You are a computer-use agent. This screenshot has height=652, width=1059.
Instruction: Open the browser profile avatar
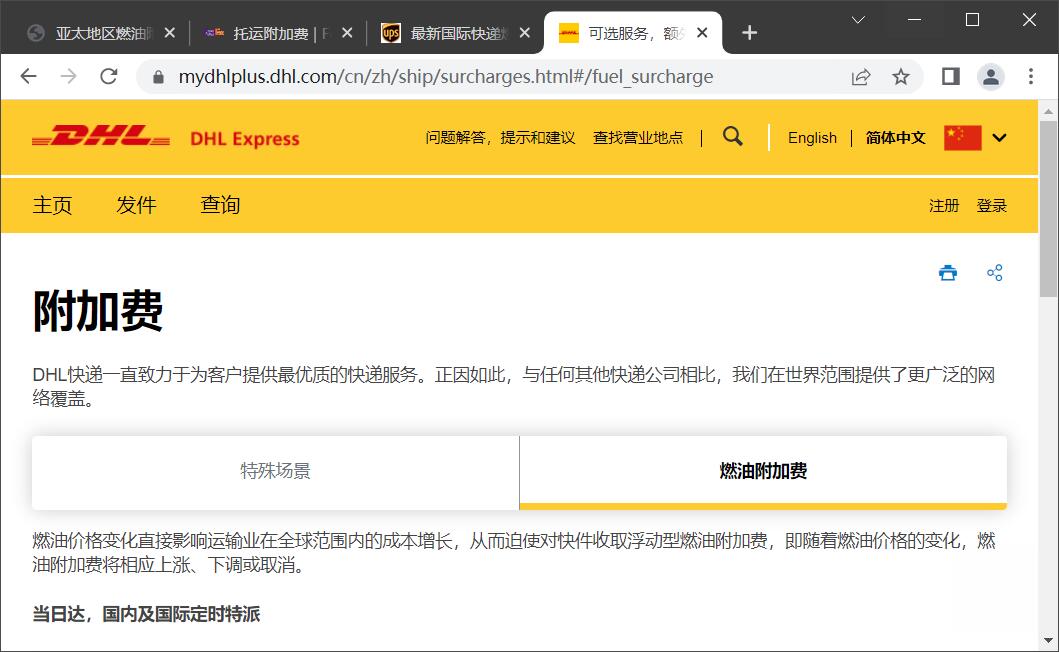click(991, 76)
